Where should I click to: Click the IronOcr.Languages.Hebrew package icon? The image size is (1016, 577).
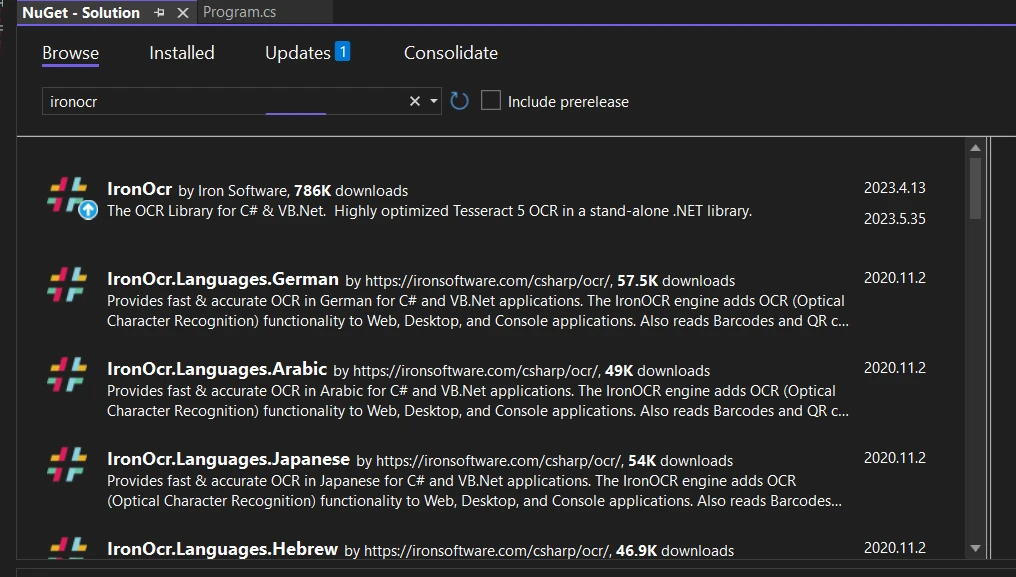(67, 547)
